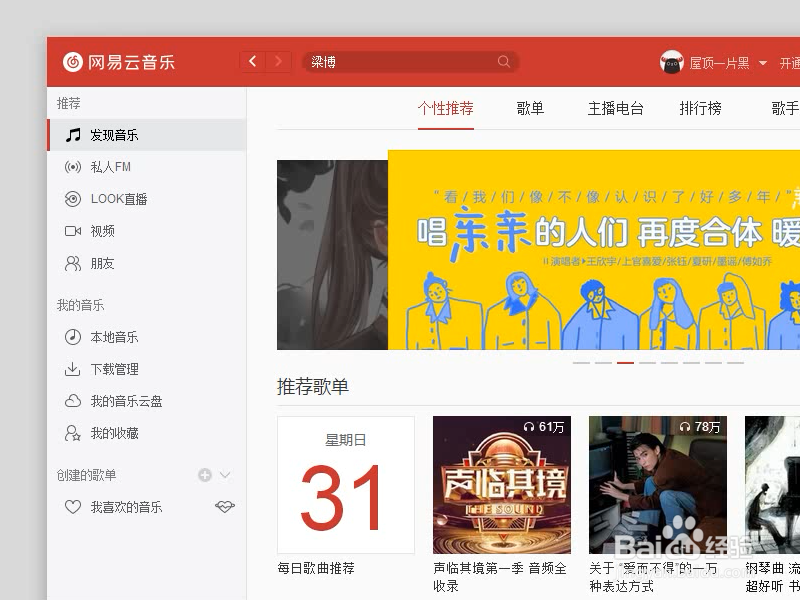Add a new playlist with the plus icon

click(205, 475)
